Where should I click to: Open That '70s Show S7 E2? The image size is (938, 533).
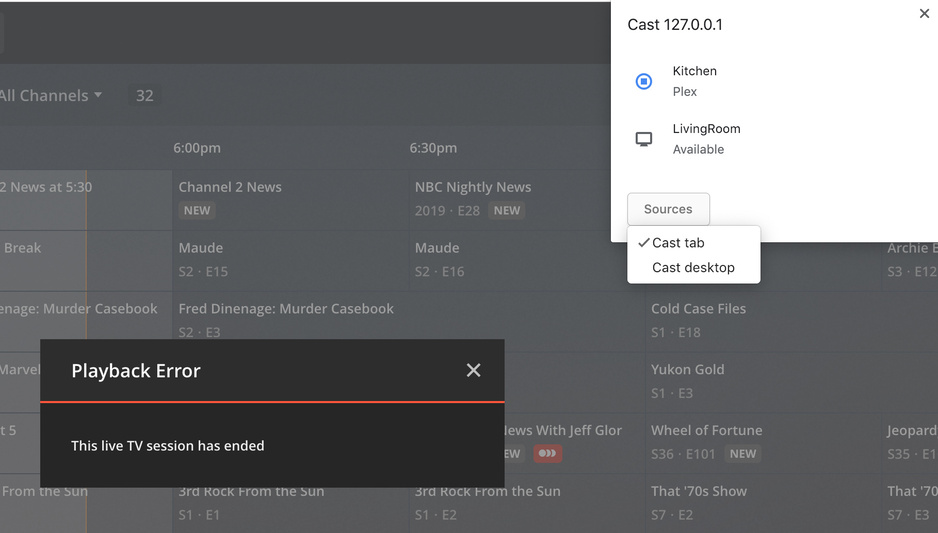tap(698, 492)
